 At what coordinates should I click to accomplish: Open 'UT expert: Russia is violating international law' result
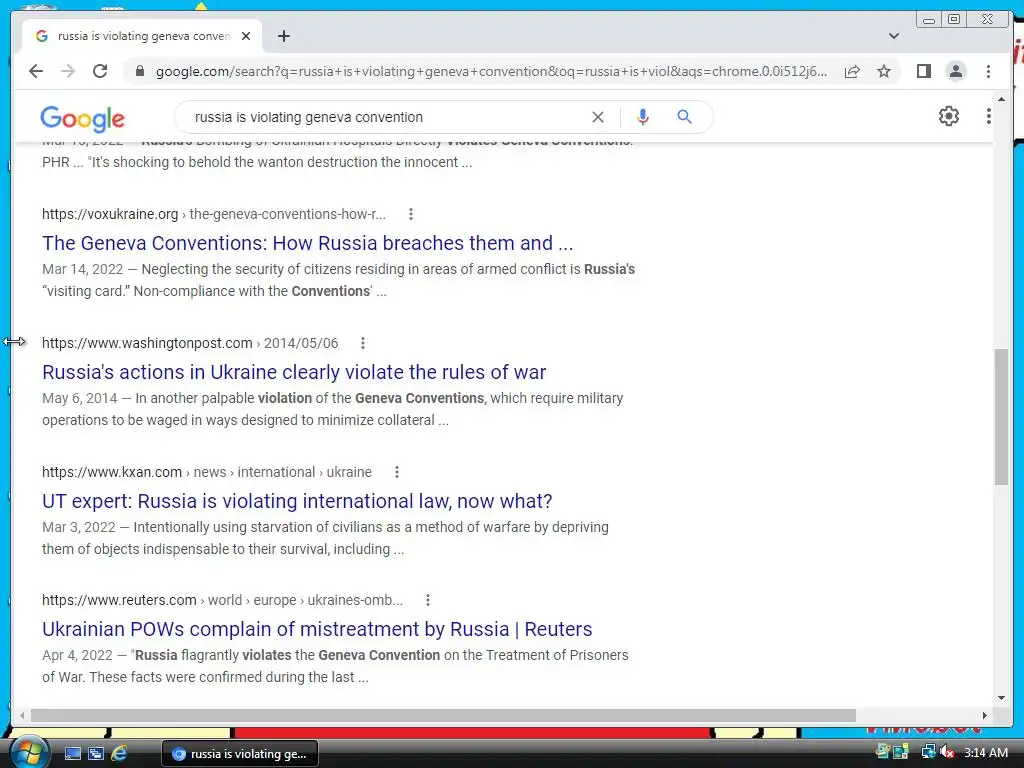point(297,501)
